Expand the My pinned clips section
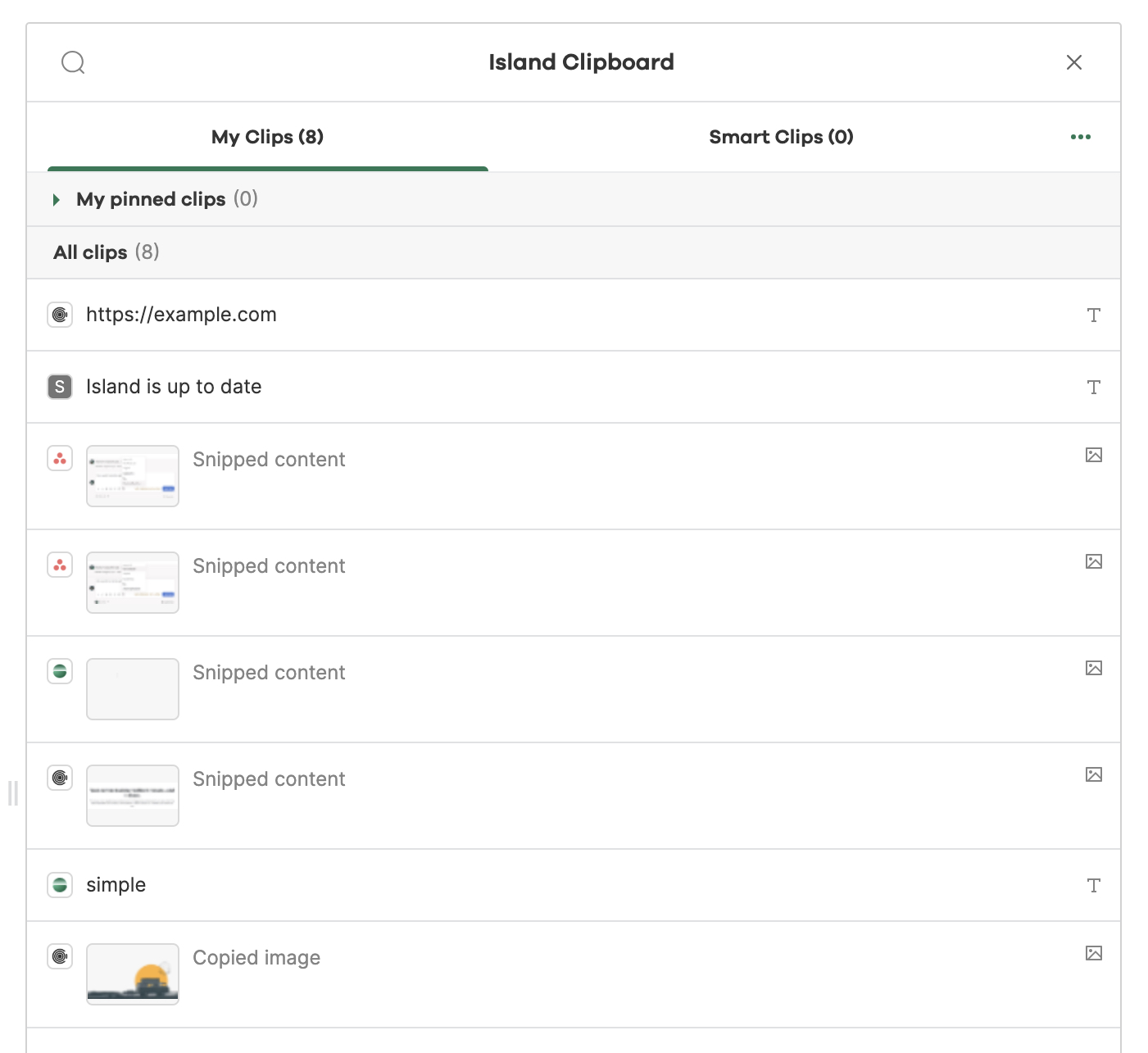 click(x=56, y=199)
